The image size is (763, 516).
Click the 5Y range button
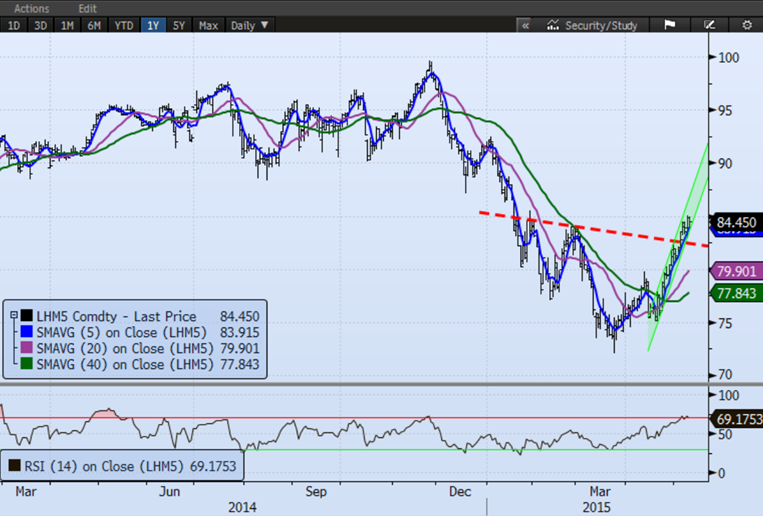[178, 25]
